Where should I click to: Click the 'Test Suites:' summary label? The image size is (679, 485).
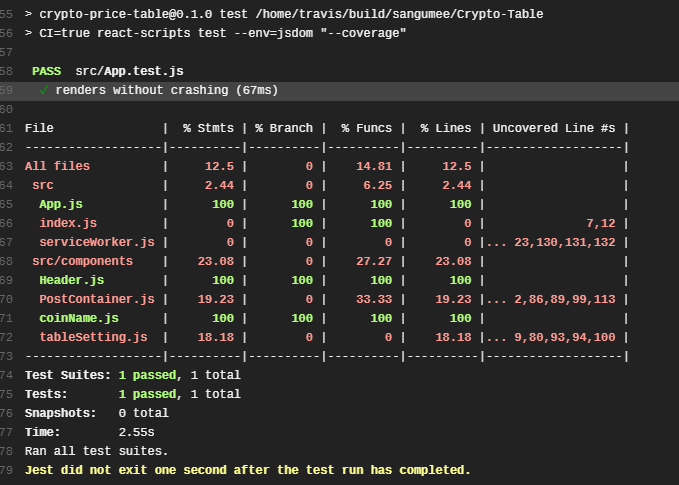68,375
